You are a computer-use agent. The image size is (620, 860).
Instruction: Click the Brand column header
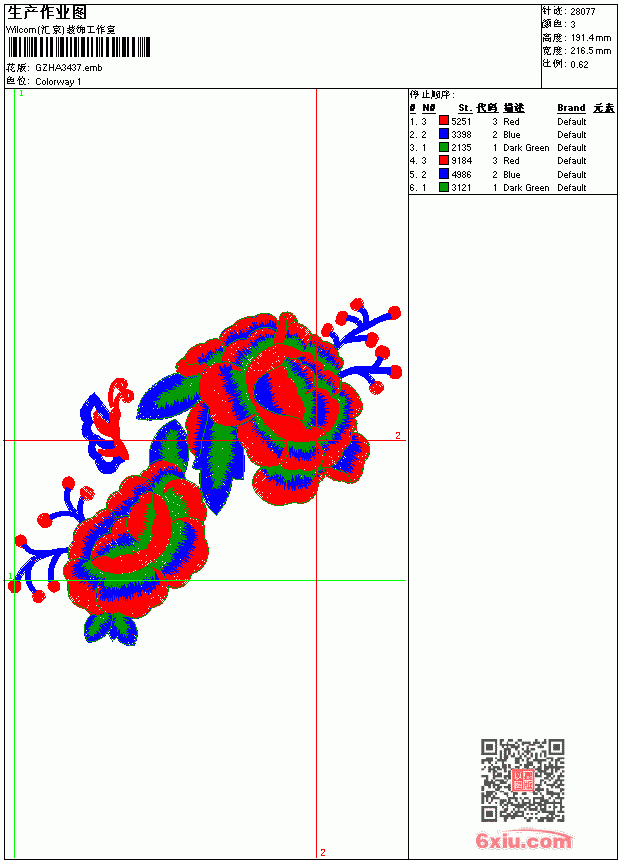point(571,108)
